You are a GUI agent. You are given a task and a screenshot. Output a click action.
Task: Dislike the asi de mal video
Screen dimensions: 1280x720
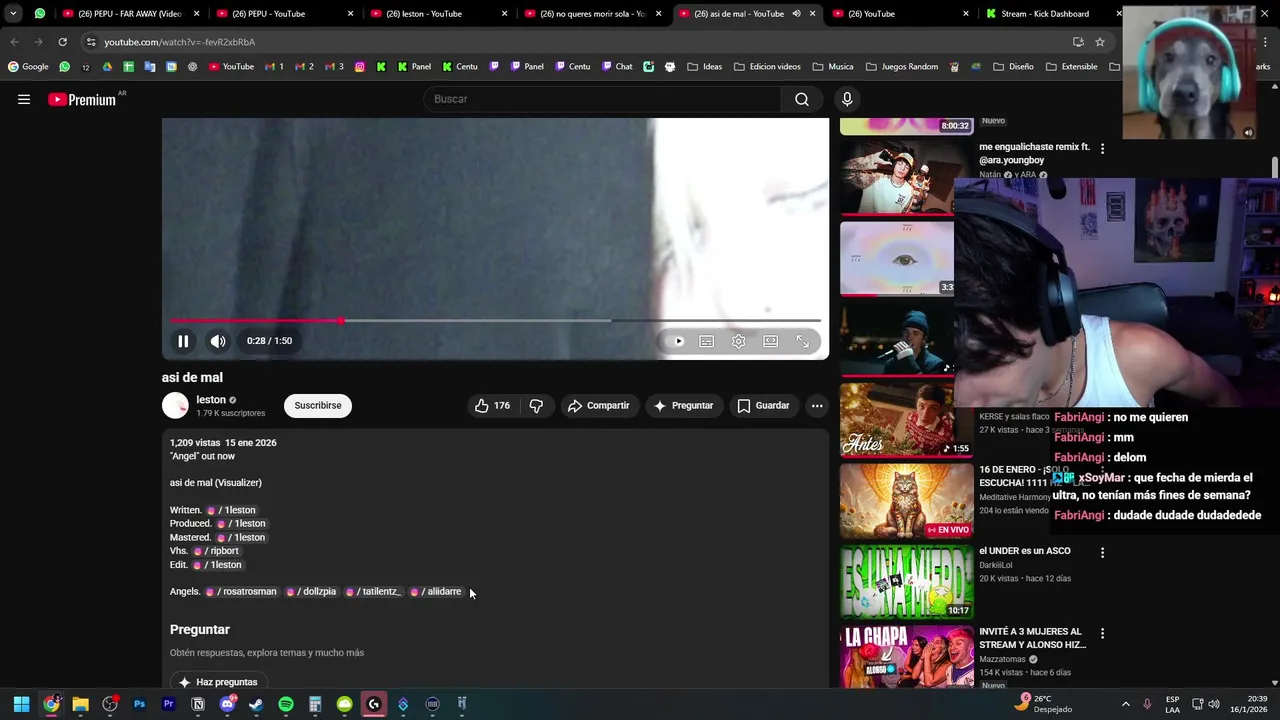[536, 406]
